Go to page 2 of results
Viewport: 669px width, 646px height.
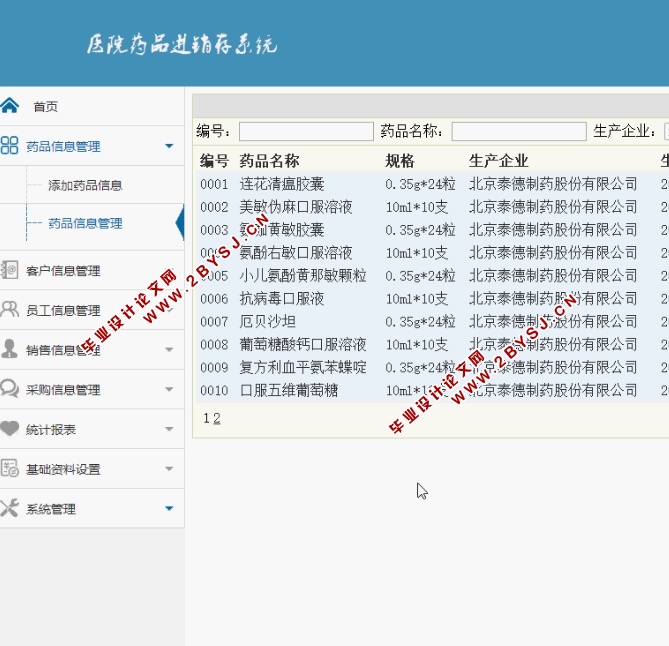coord(217,419)
